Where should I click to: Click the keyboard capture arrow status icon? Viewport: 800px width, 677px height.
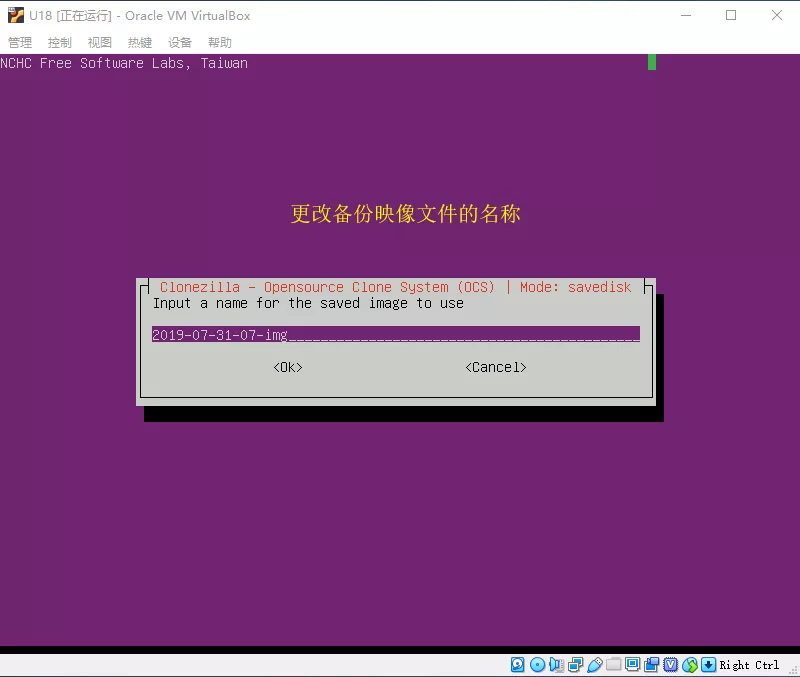709,665
